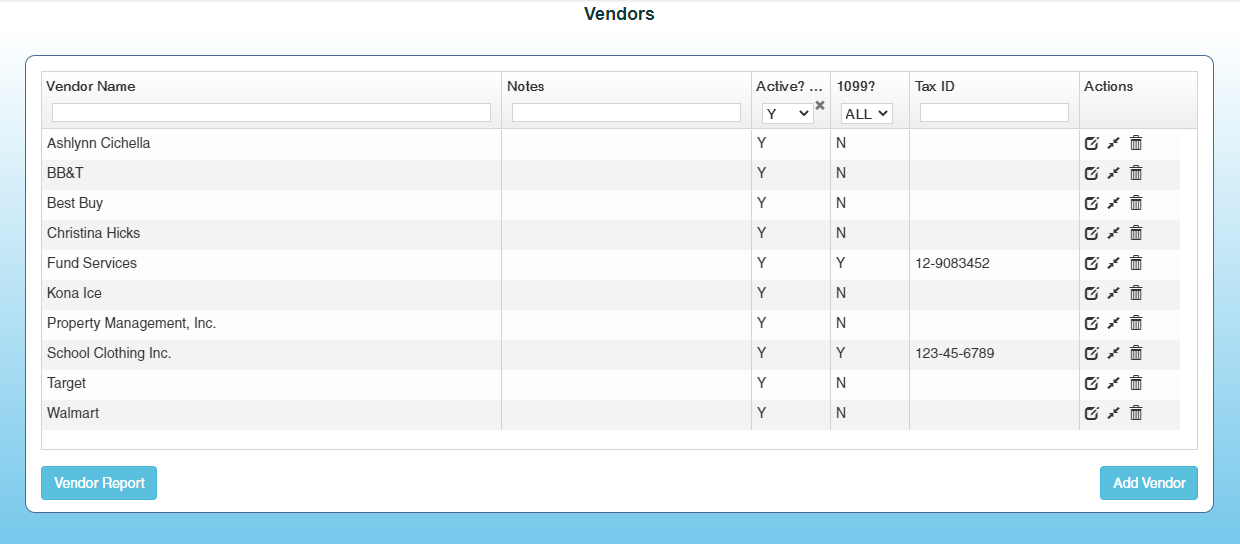Clear the Active filter with the X
This screenshot has width=1240, height=544.
(x=820, y=105)
